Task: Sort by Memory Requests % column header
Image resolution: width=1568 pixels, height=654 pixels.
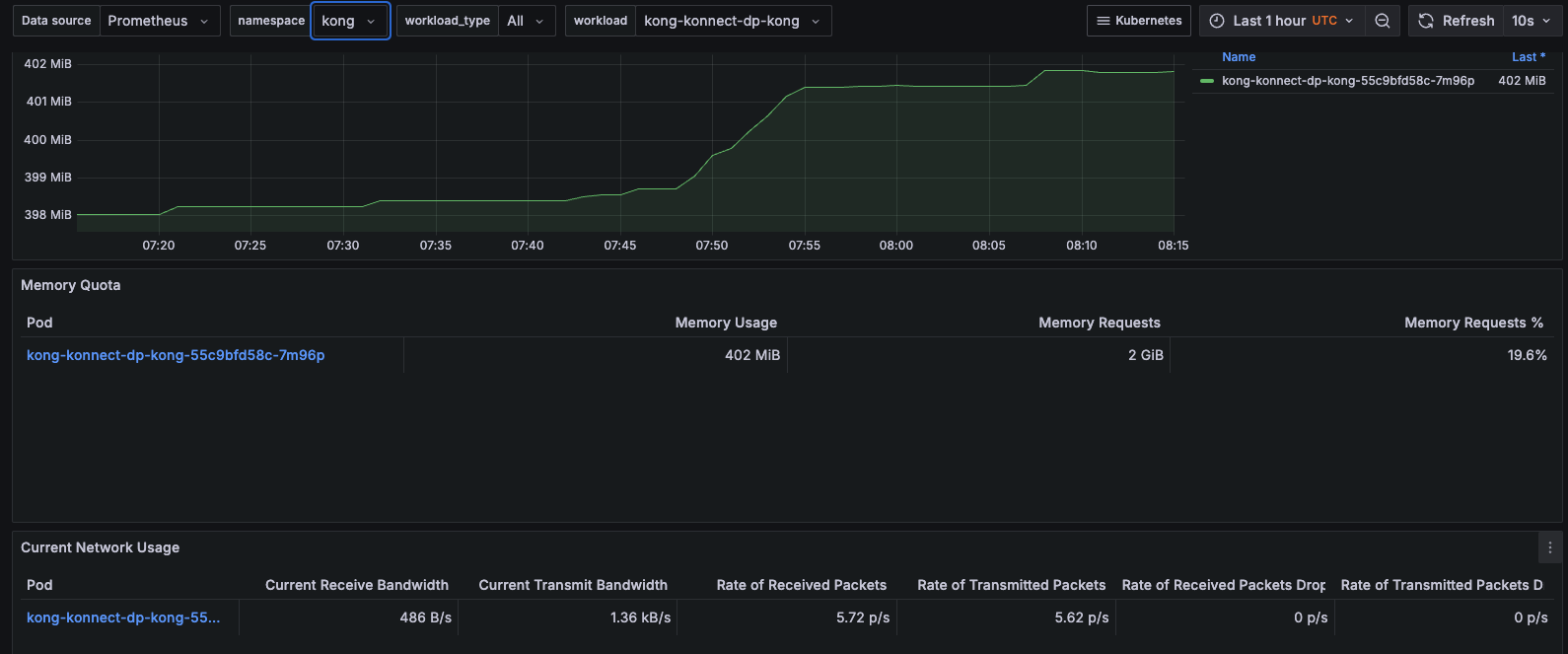Action: [1473, 323]
